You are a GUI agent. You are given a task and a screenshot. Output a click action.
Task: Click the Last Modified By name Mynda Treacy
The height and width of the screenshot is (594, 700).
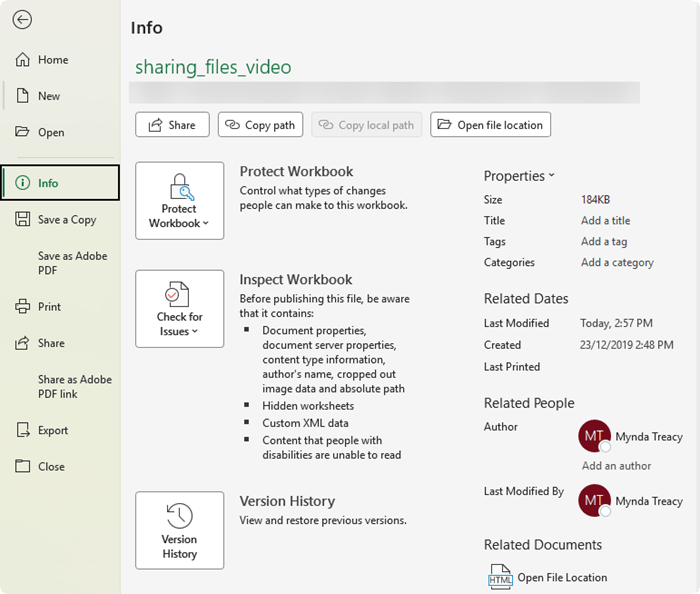click(x=649, y=501)
